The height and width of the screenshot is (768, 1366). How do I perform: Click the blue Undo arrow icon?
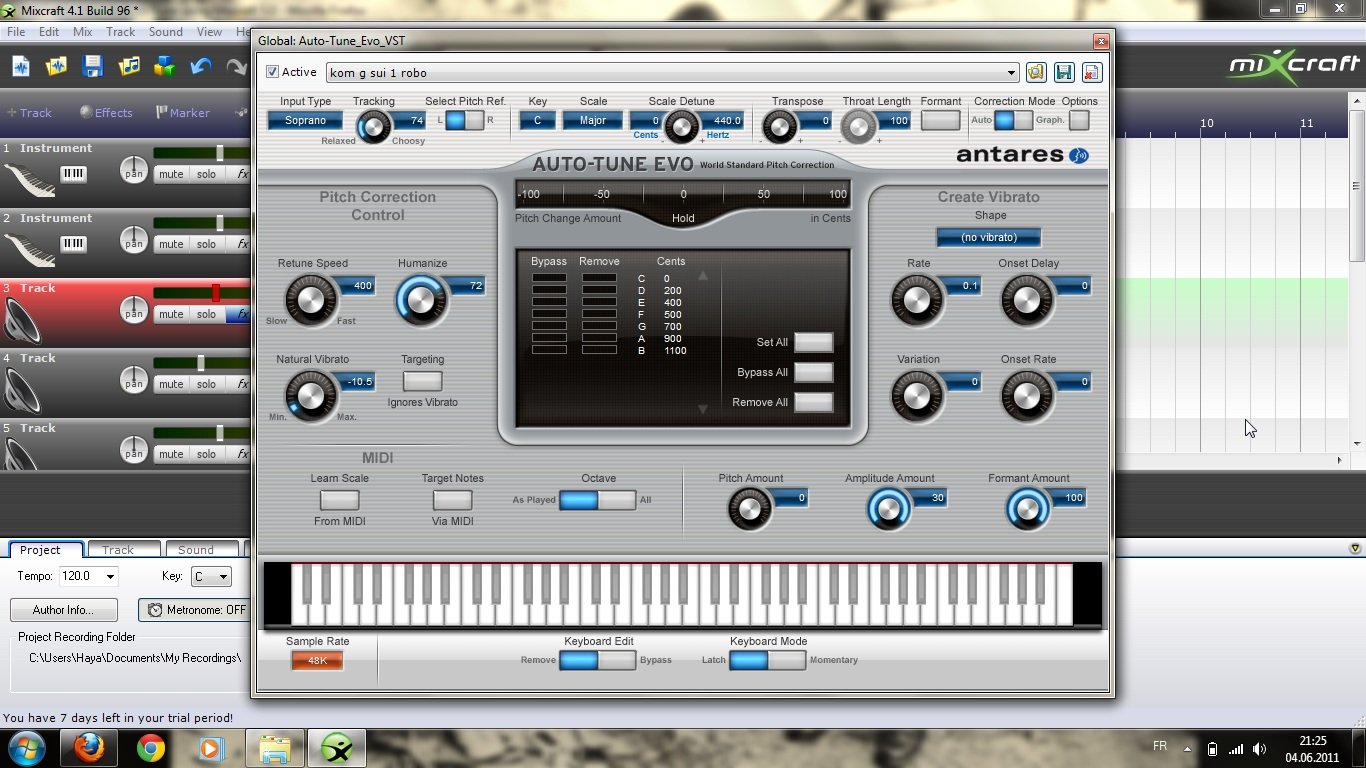pos(201,67)
